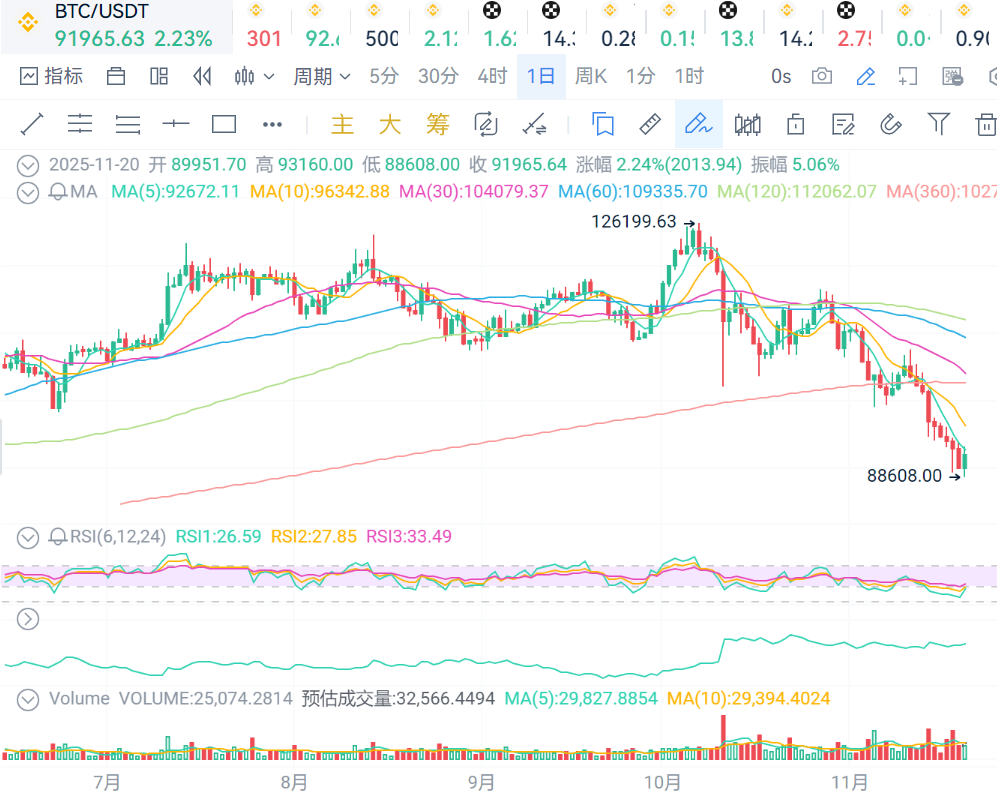Click the 主 main force button
The height and width of the screenshot is (802, 997).
(x=342, y=124)
